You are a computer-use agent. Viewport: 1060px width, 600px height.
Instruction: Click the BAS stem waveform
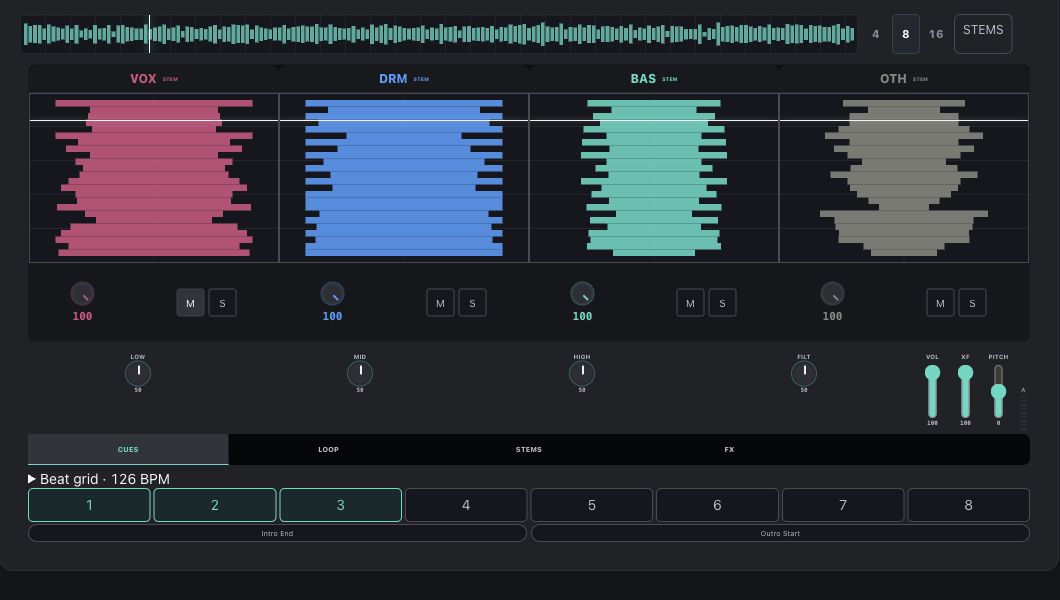point(654,178)
